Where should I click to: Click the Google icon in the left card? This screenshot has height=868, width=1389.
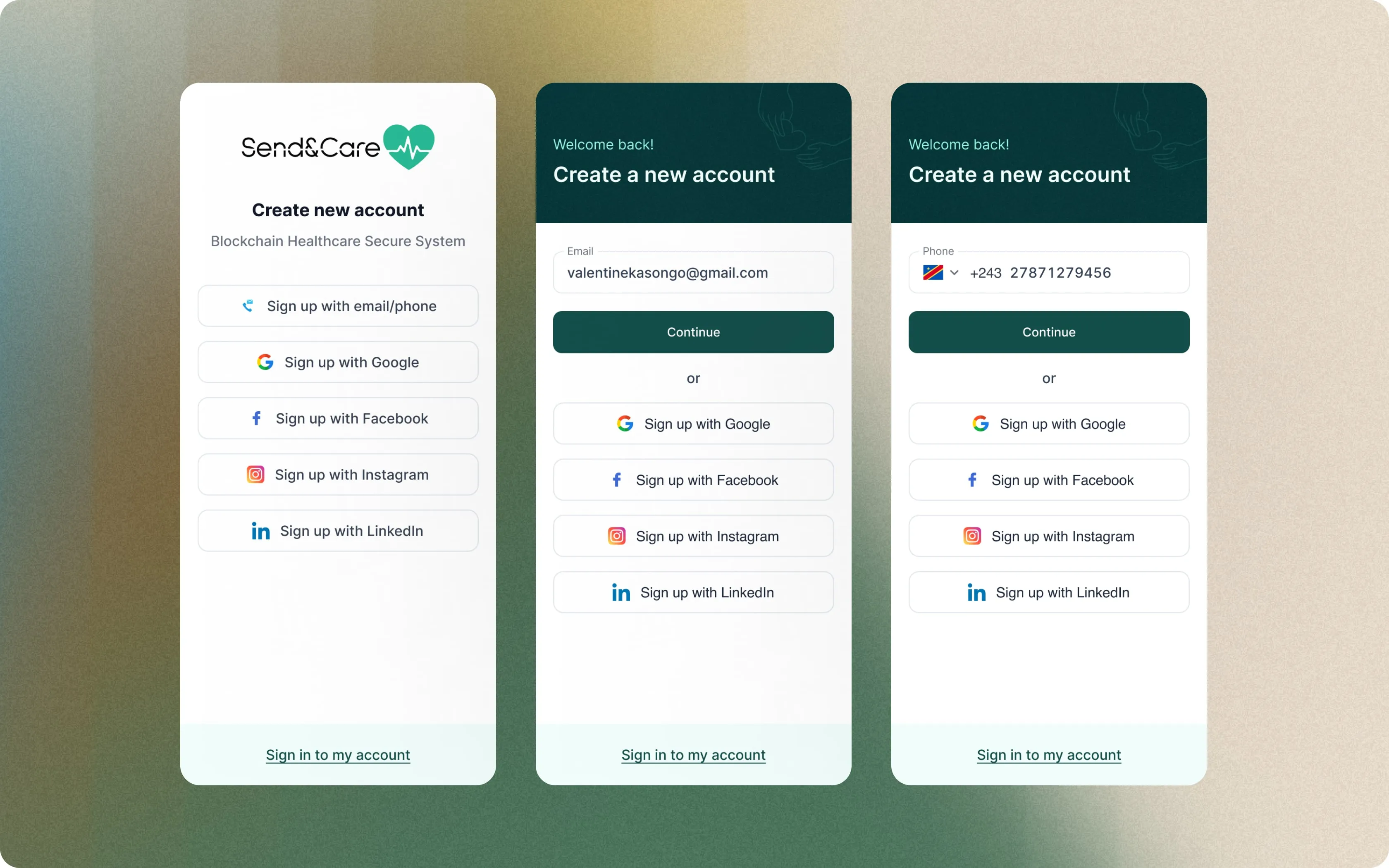point(265,362)
